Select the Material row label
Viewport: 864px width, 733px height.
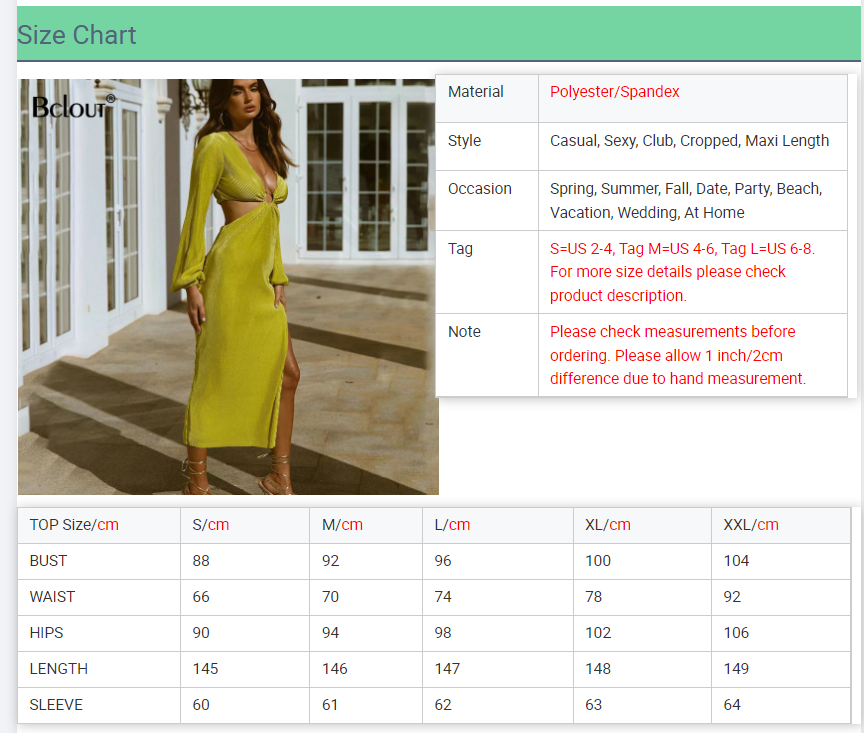476,92
